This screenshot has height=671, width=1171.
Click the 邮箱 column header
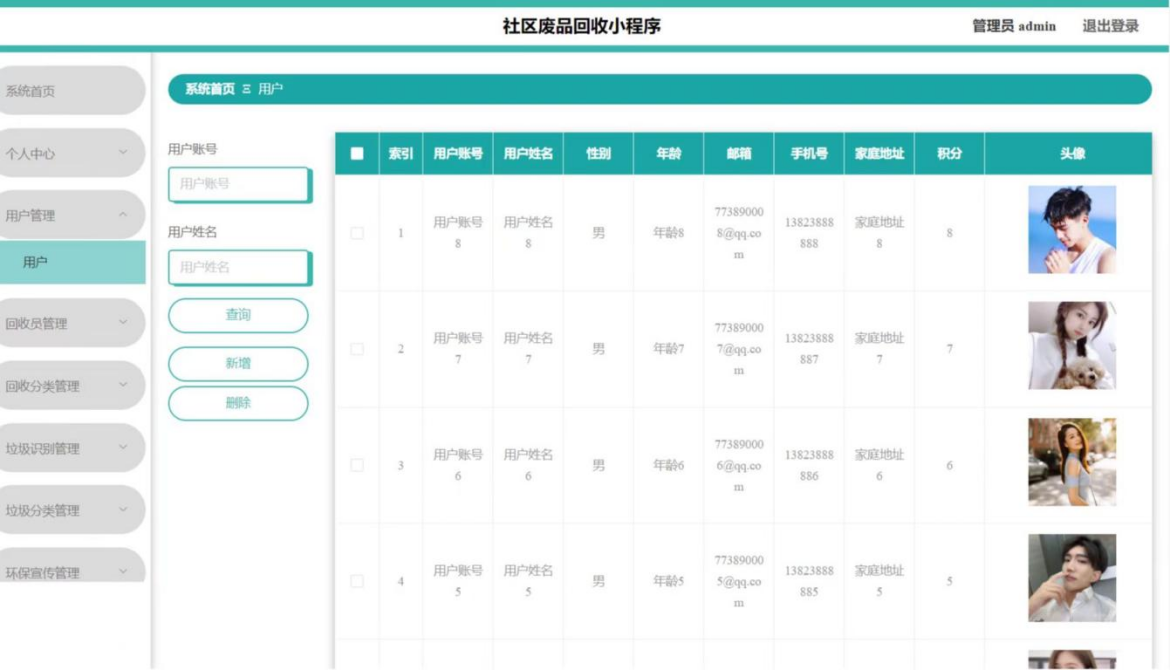tap(739, 153)
